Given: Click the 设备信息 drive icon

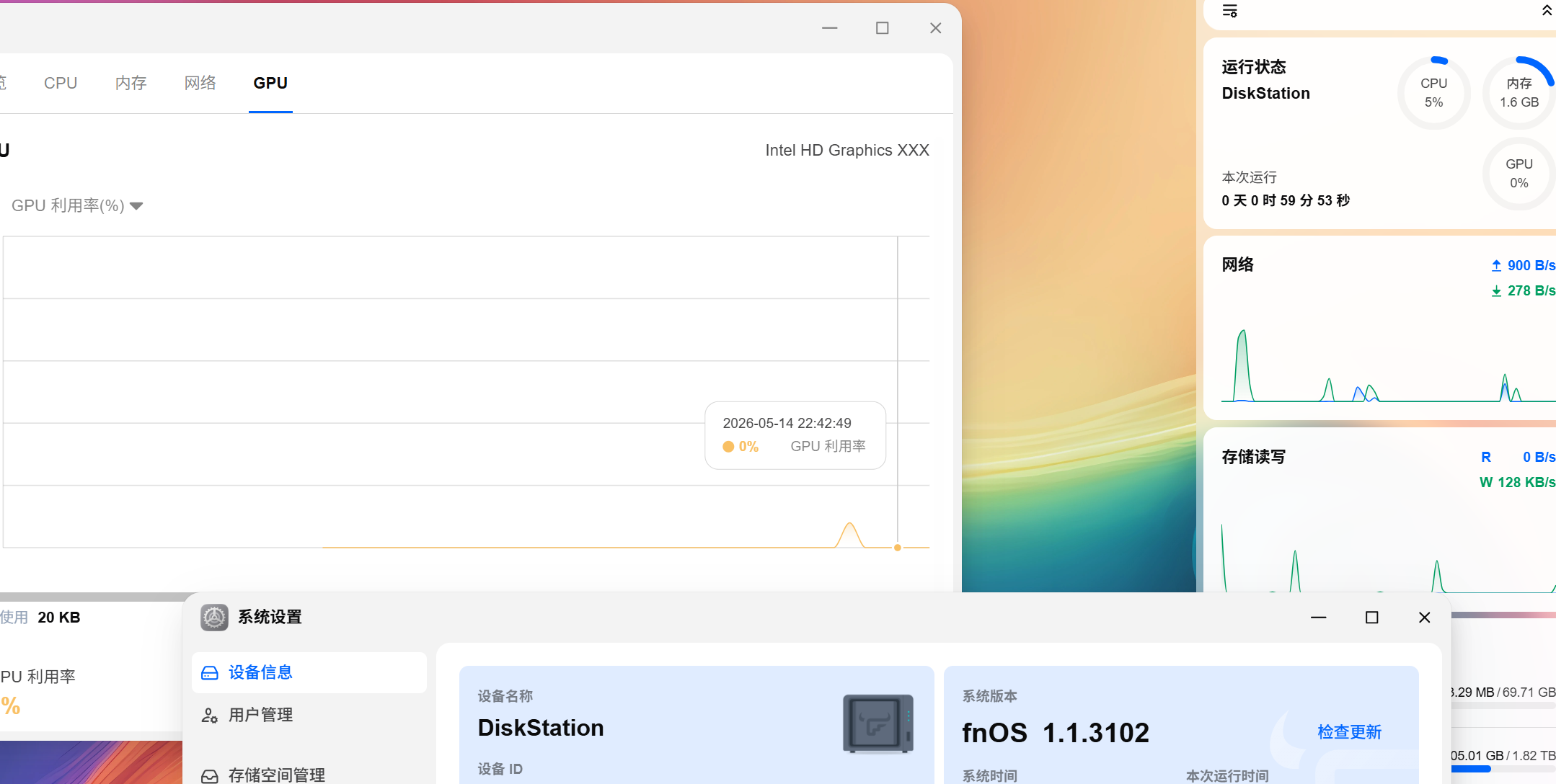Looking at the screenshot, I should tap(210, 673).
